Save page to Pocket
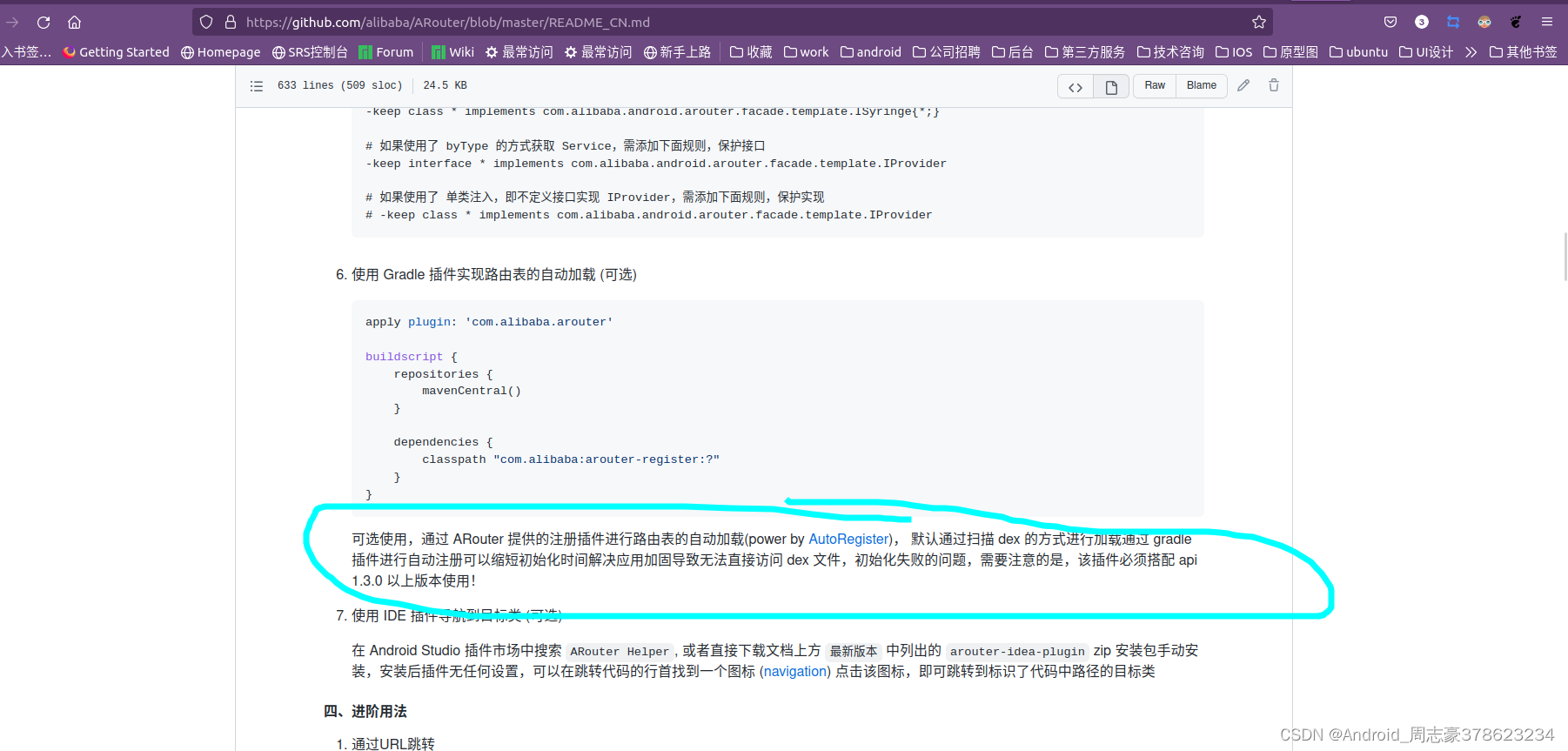Screen dimensions: 1568x751 coord(1390,22)
